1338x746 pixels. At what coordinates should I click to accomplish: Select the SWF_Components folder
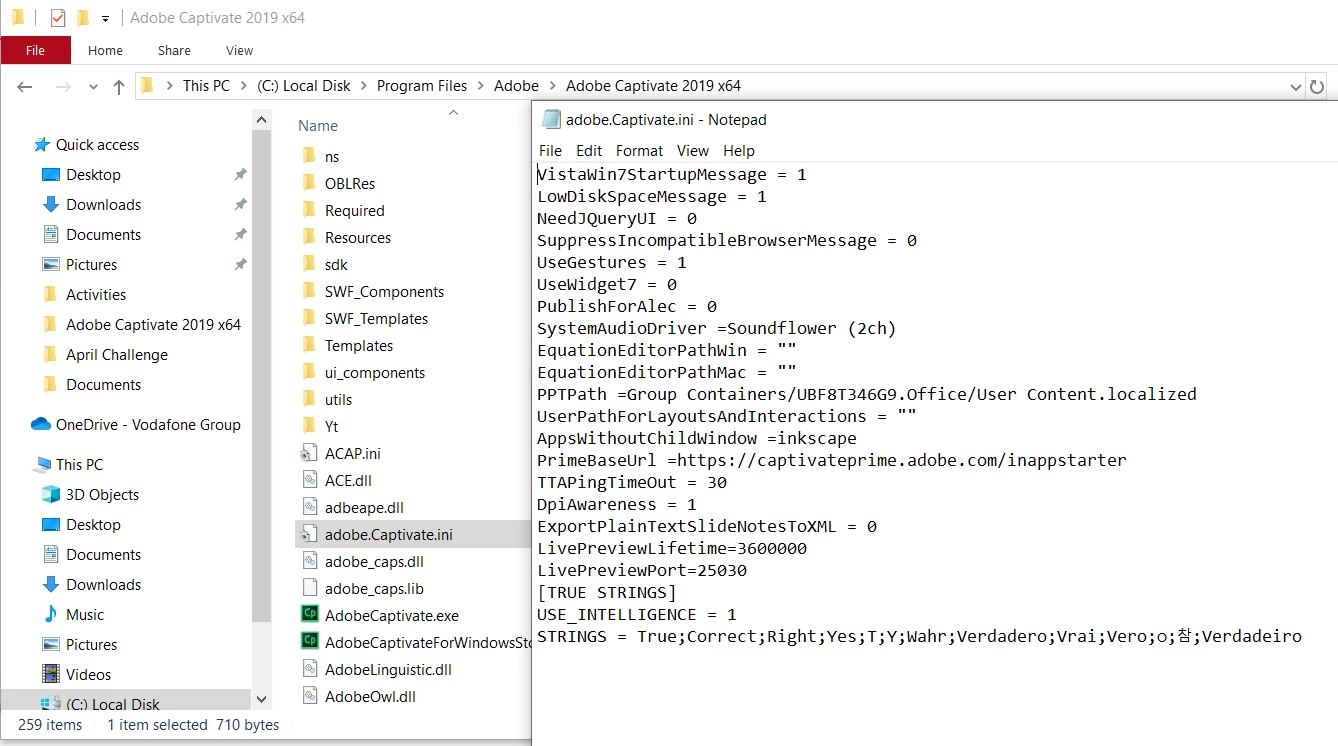coord(384,292)
